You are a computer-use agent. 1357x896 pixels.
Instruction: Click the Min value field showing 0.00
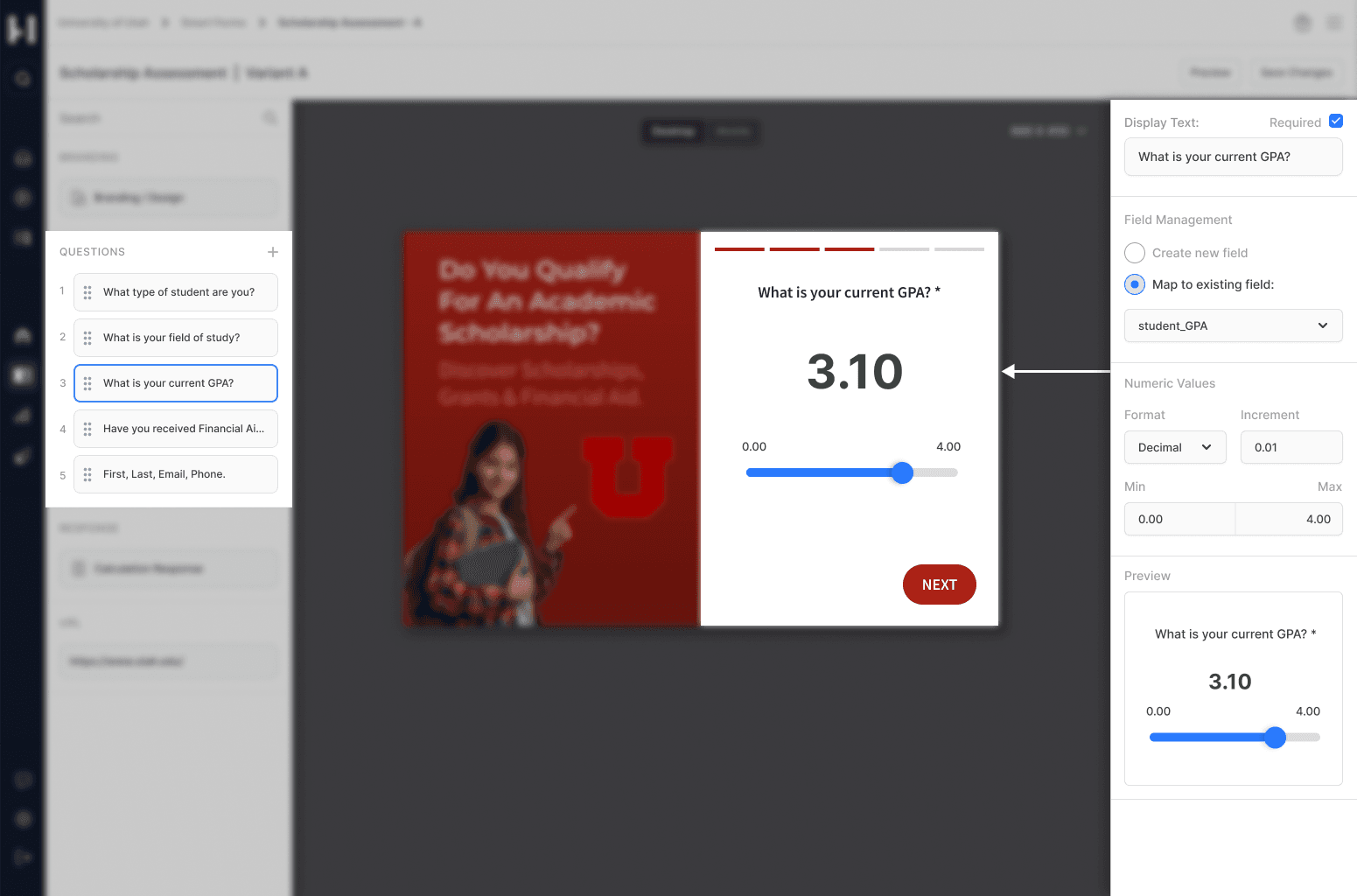[x=1179, y=519]
